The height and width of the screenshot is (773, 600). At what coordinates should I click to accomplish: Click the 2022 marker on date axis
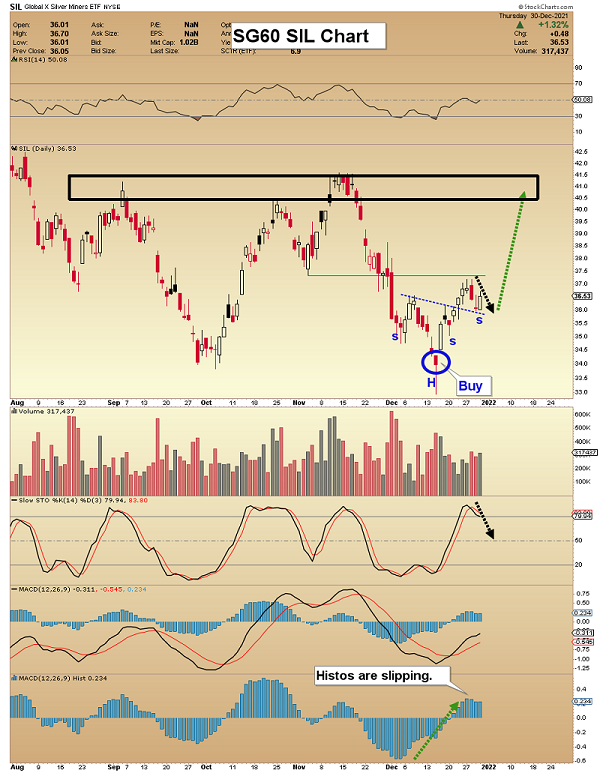(488, 402)
